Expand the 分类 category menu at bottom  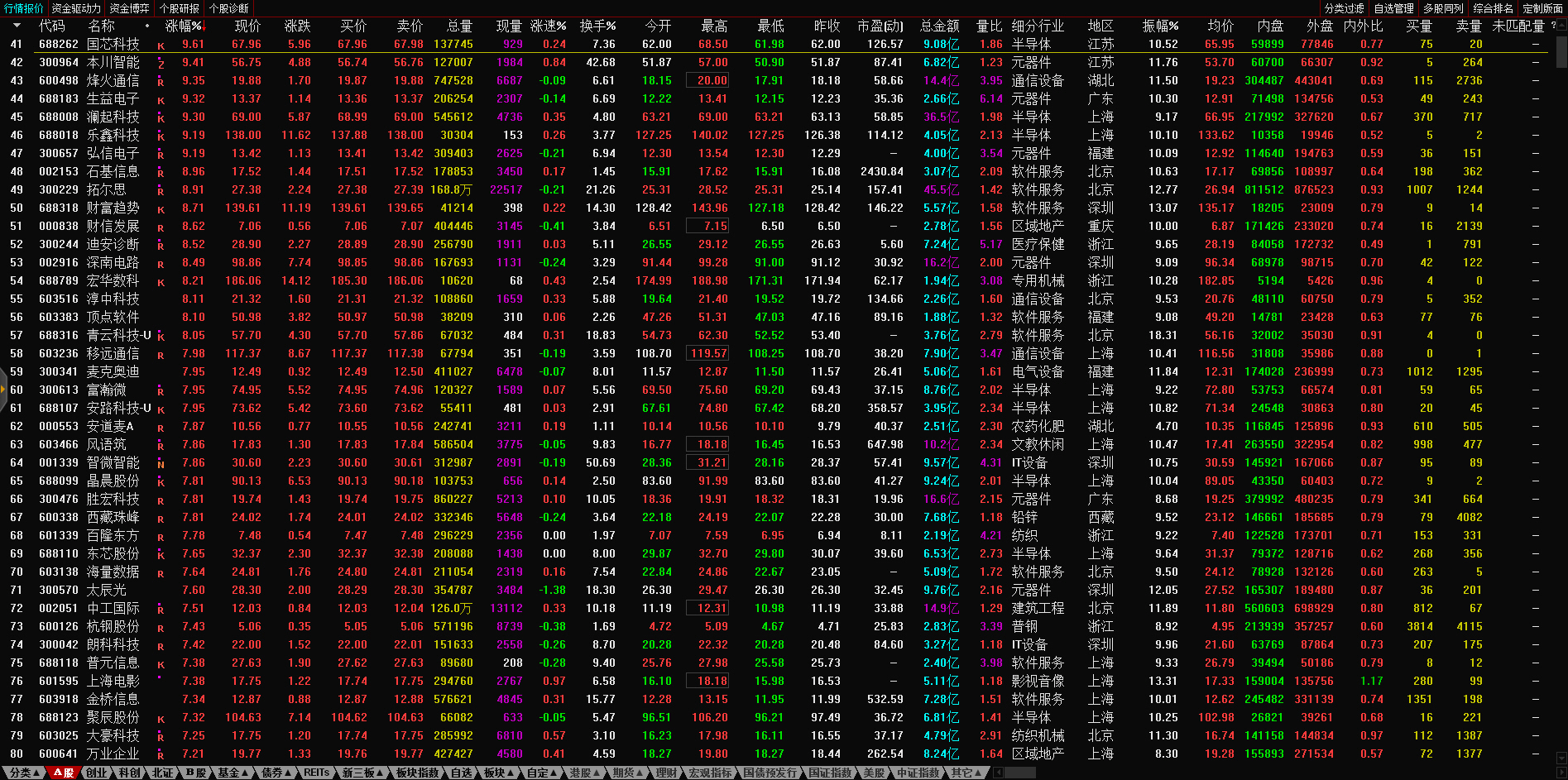tap(24, 773)
